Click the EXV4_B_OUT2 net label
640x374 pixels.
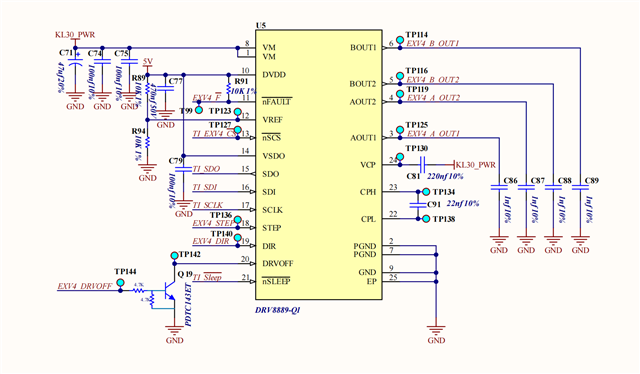pyautogui.click(x=433, y=80)
